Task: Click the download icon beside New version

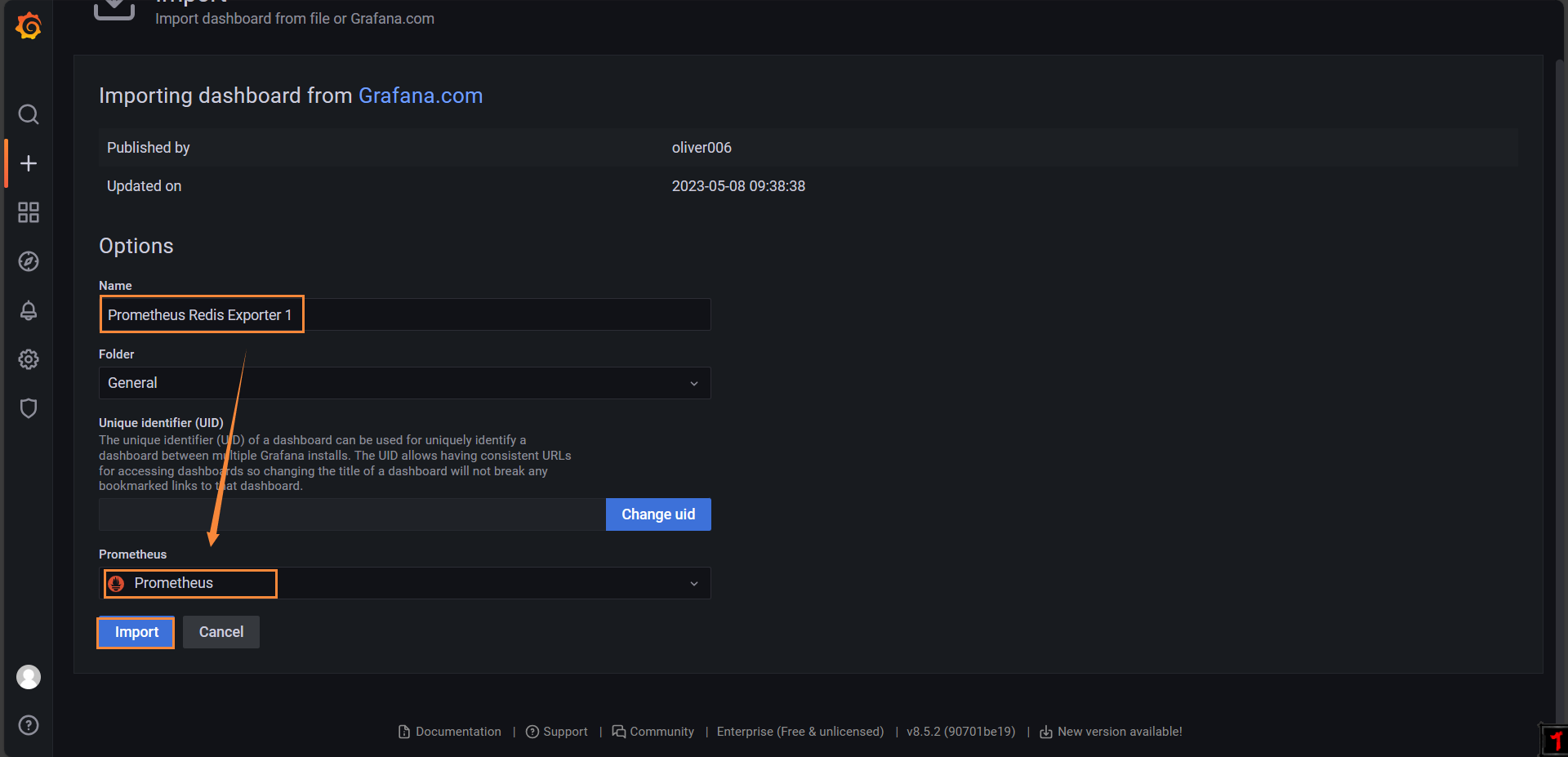Action: tap(1046, 732)
